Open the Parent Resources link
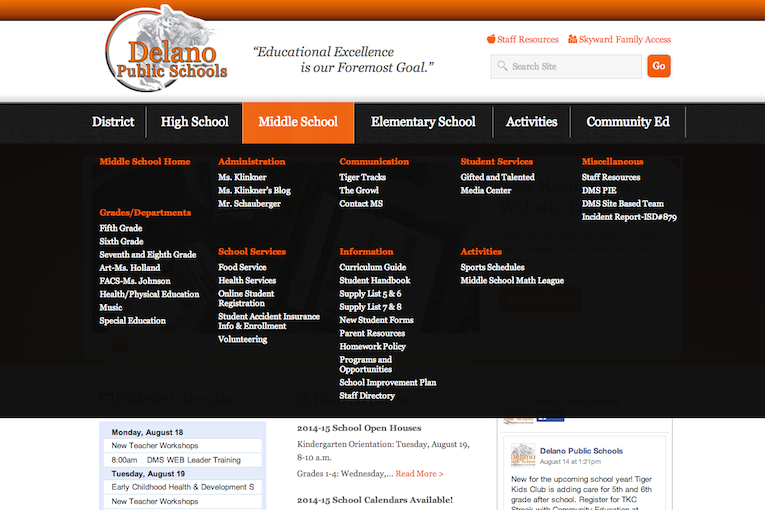The image size is (765, 510). (x=372, y=333)
